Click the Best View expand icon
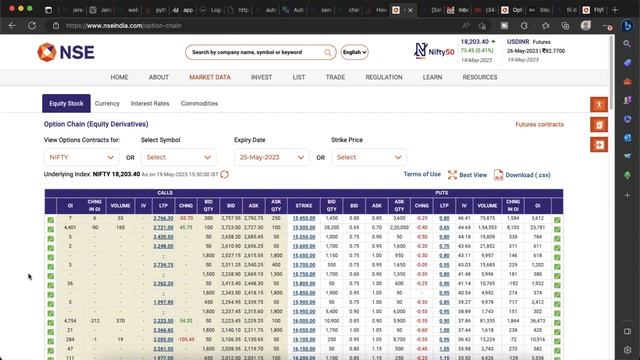Screen dimensions: 640x360 (452, 175)
